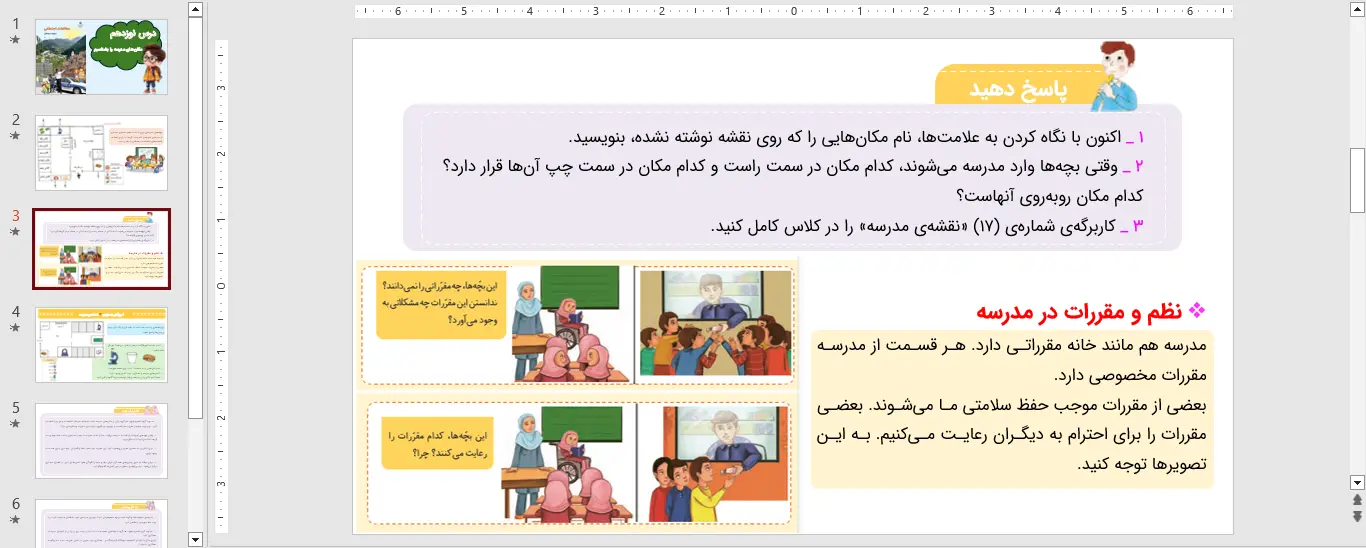Click the animation star under slide 3
Viewport: 1366px width, 548px height.
[15, 232]
